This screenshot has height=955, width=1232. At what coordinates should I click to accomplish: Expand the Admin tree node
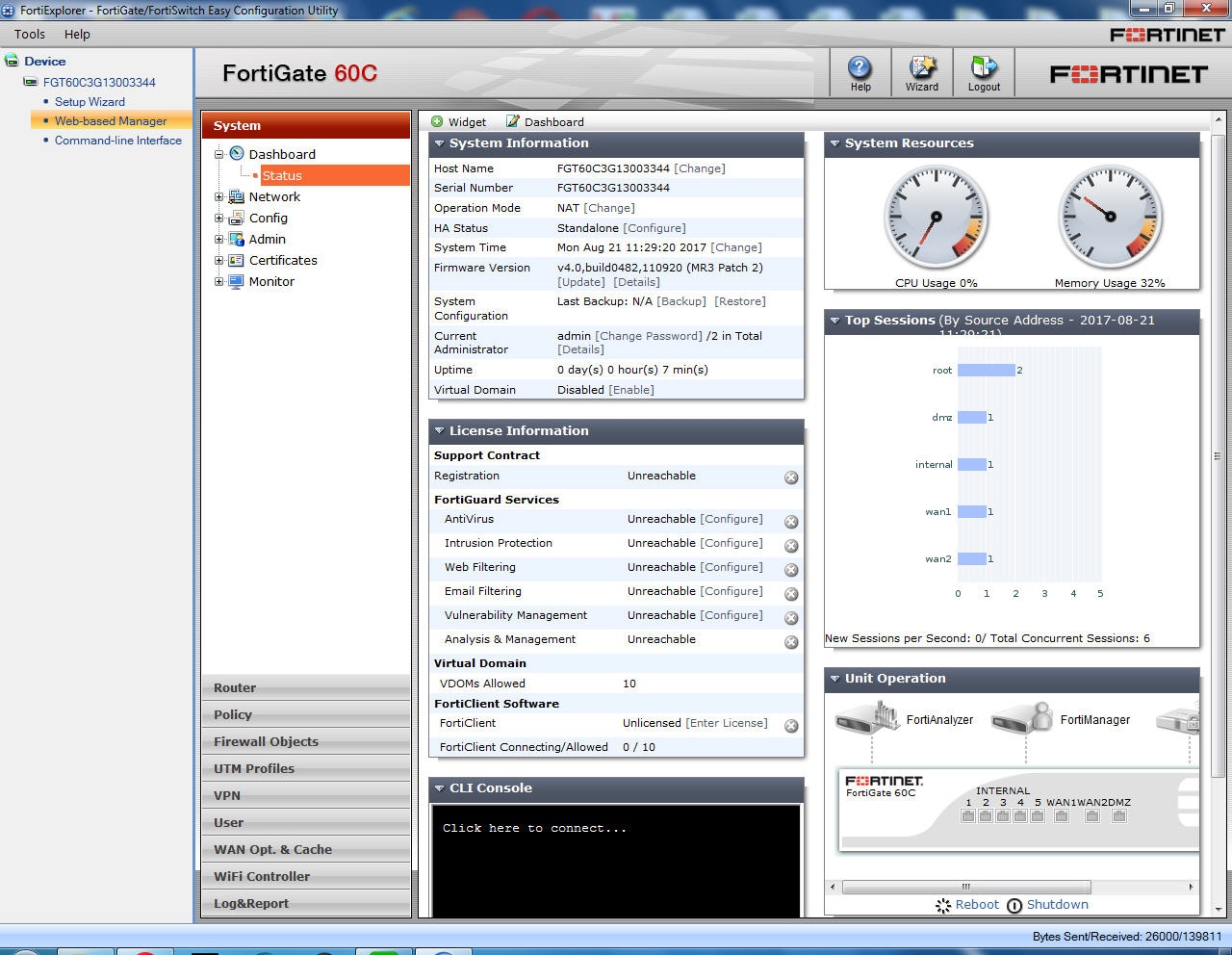219,239
